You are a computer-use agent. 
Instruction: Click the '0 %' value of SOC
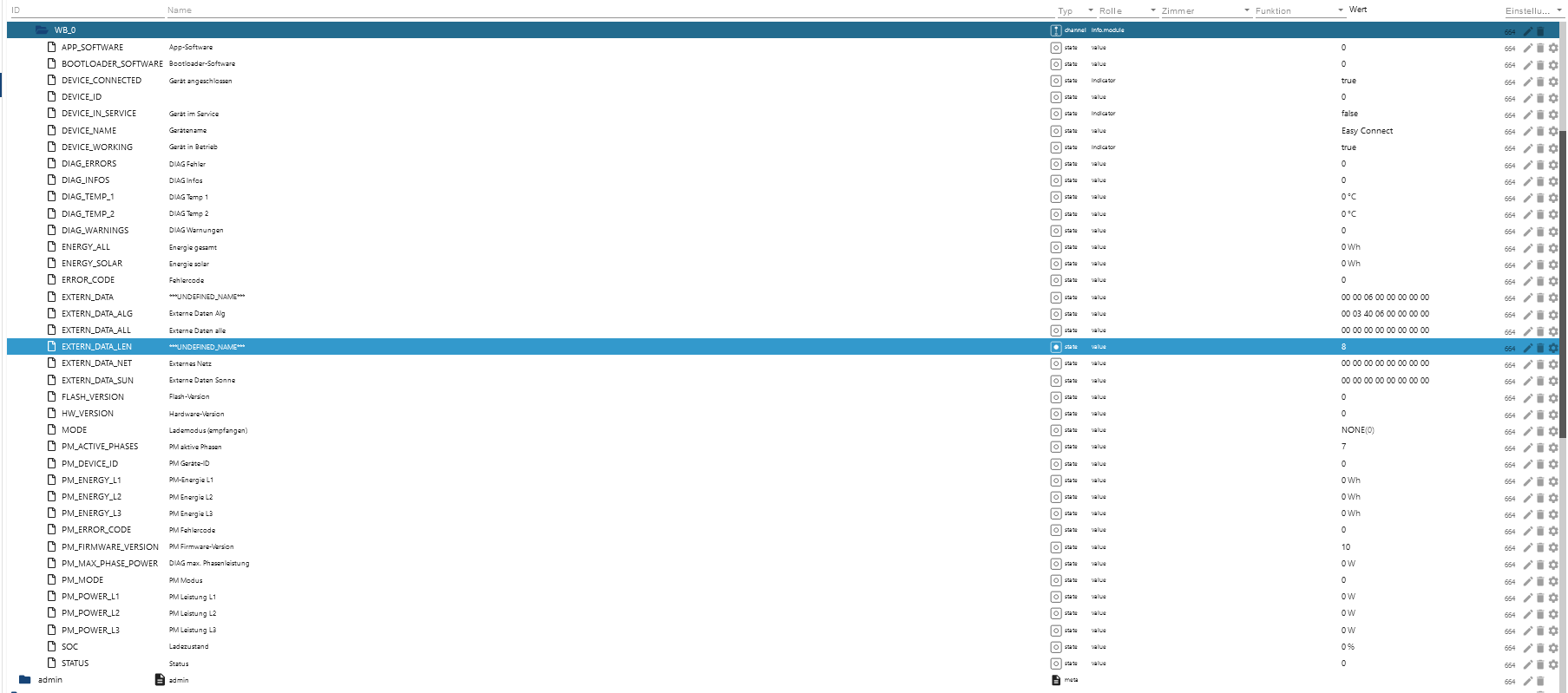(x=1348, y=647)
